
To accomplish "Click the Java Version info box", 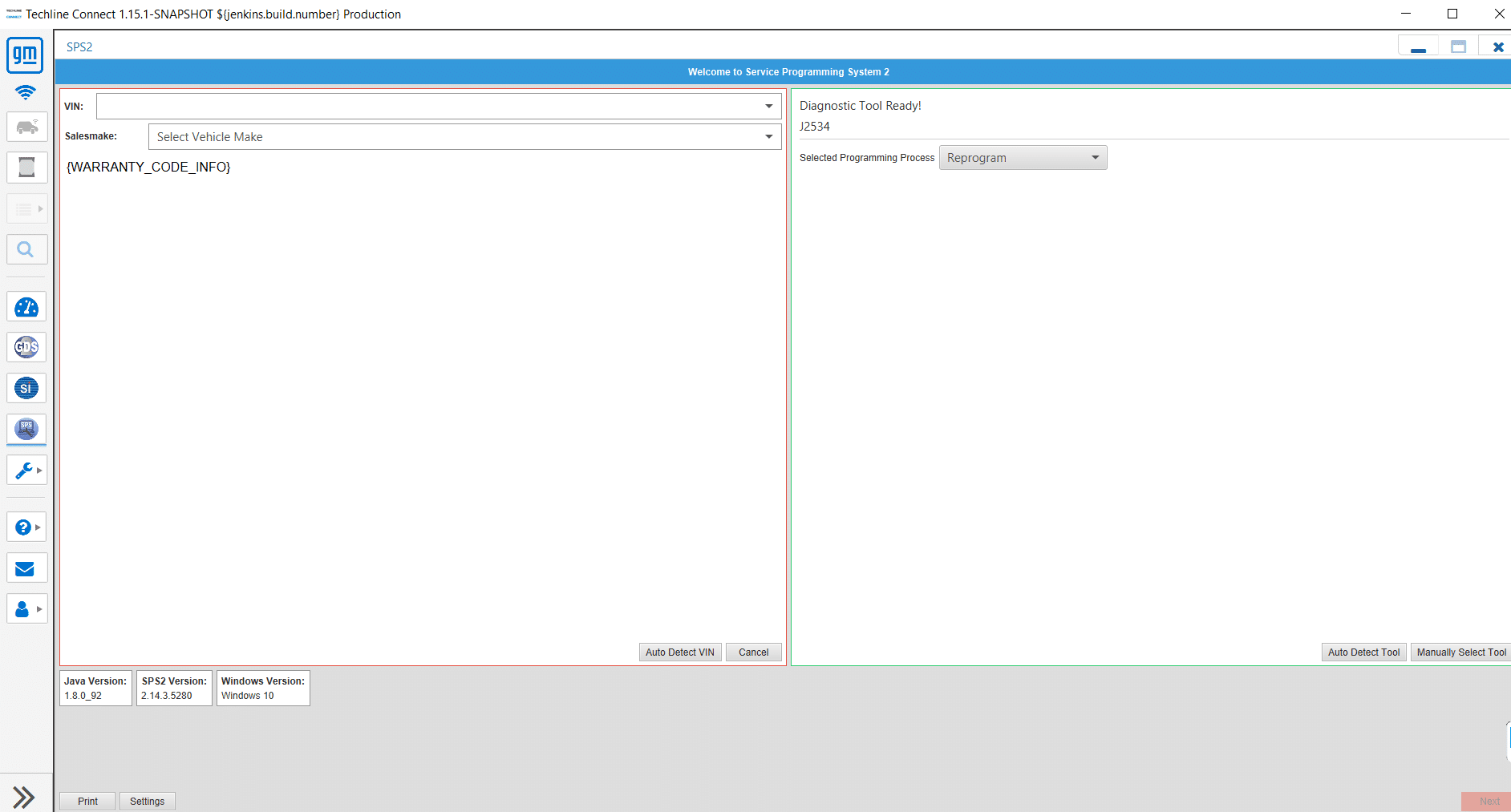I will [x=95, y=689].
